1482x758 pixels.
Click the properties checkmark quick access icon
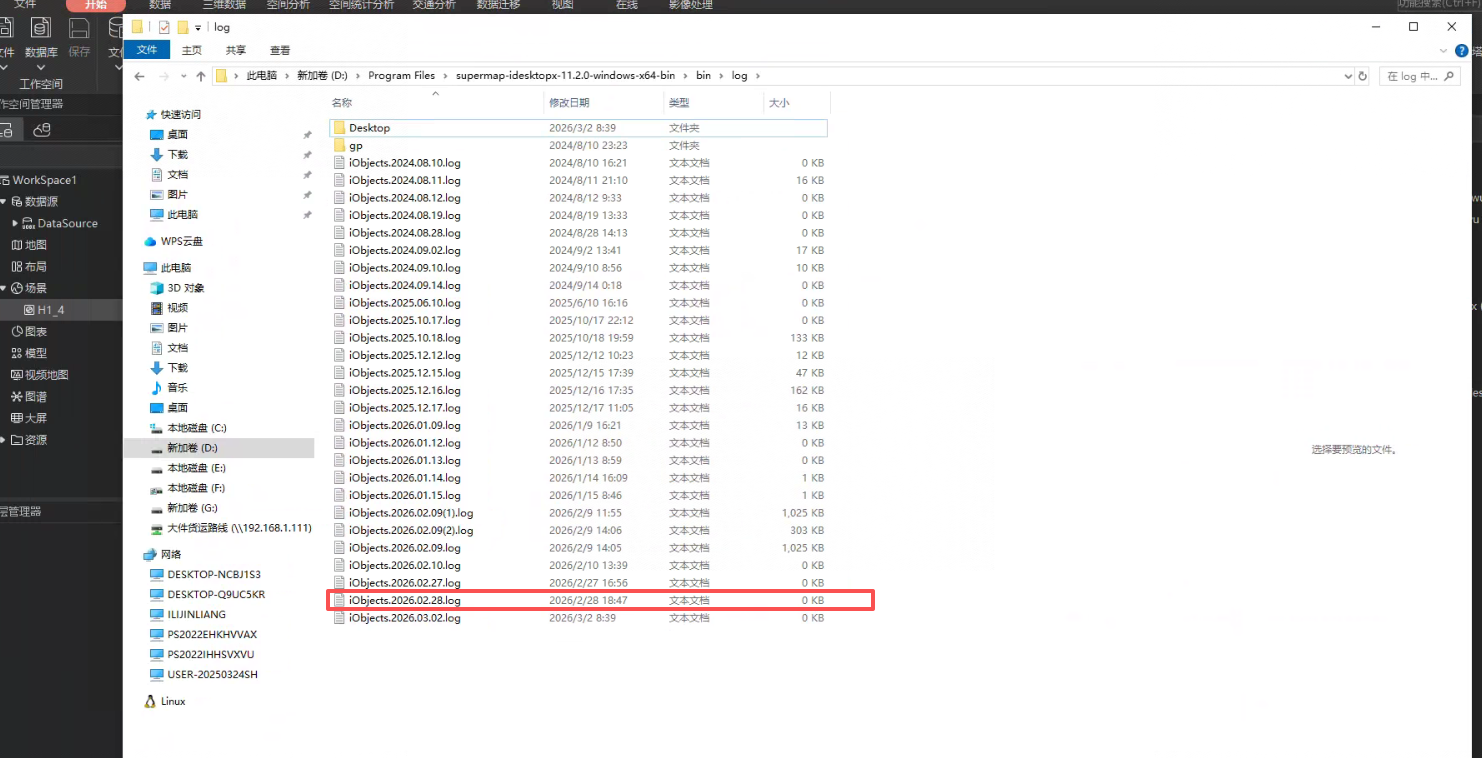coord(164,27)
